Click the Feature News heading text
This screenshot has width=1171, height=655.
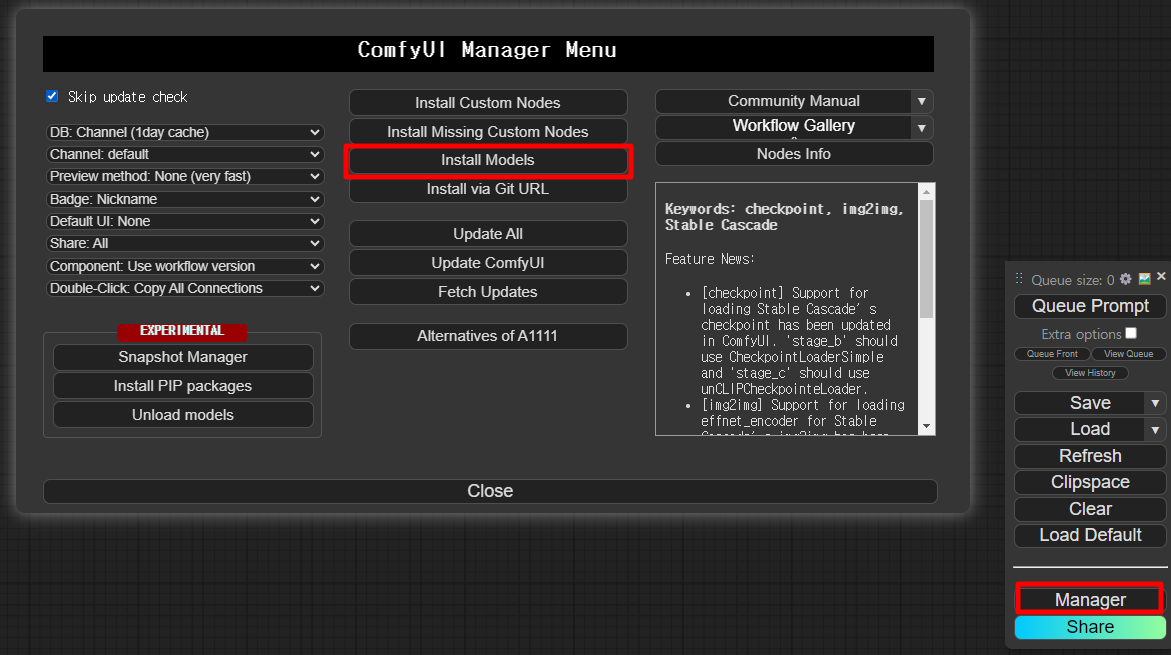pyautogui.click(x=709, y=259)
